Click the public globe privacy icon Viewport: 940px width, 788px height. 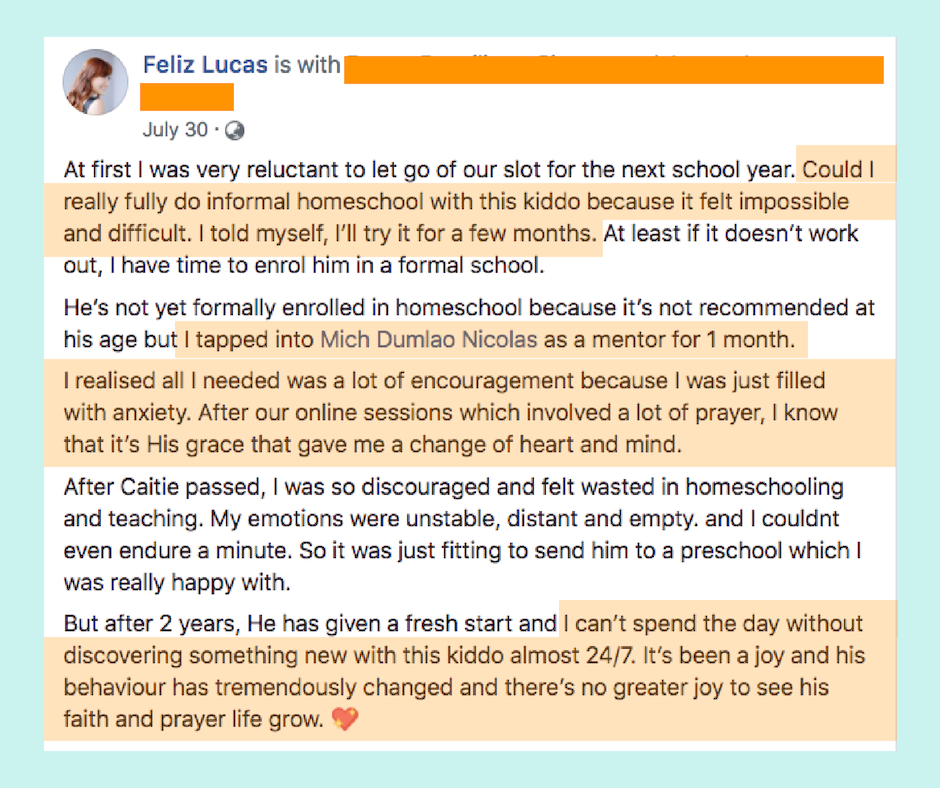pyautogui.click(x=234, y=130)
